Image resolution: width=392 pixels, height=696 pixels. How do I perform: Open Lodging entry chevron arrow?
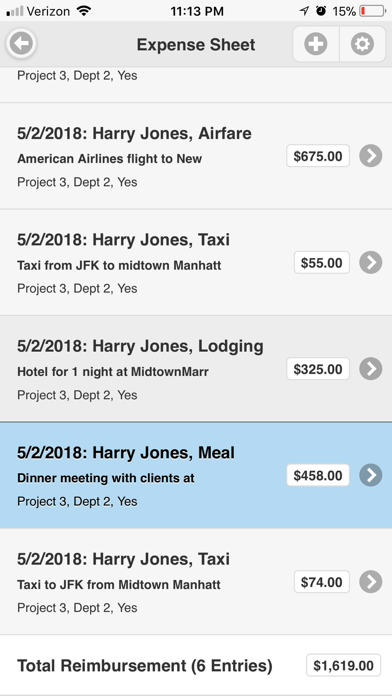click(371, 369)
